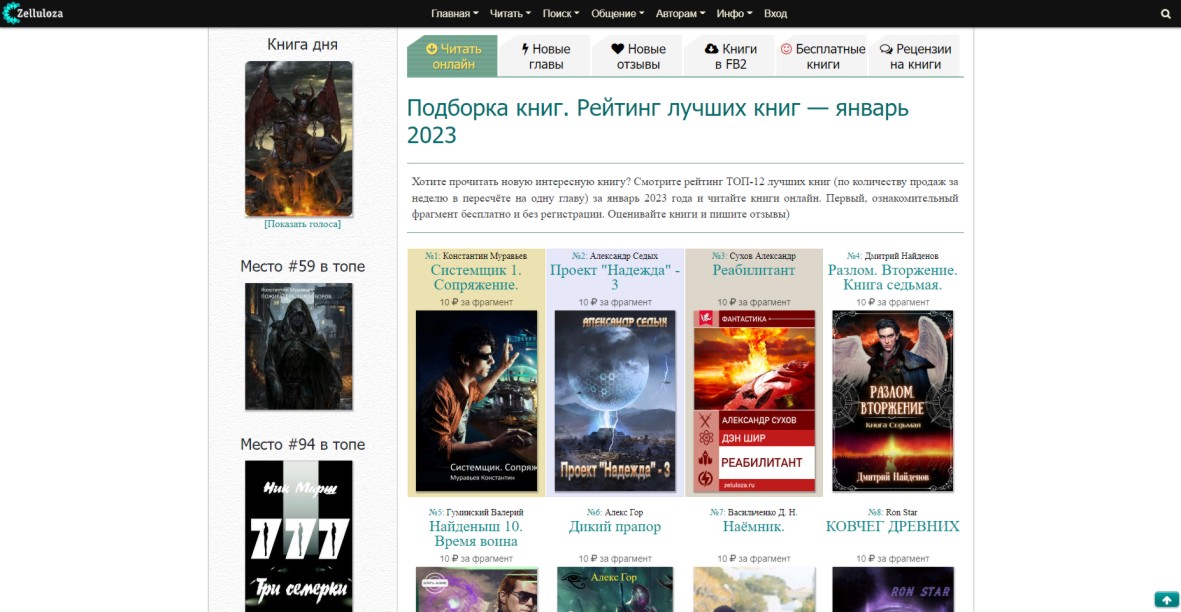Image resolution: width=1181 pixels, height=612 pixels.
Task: Open the 'Общение' menu
Action: click(617, 14)
